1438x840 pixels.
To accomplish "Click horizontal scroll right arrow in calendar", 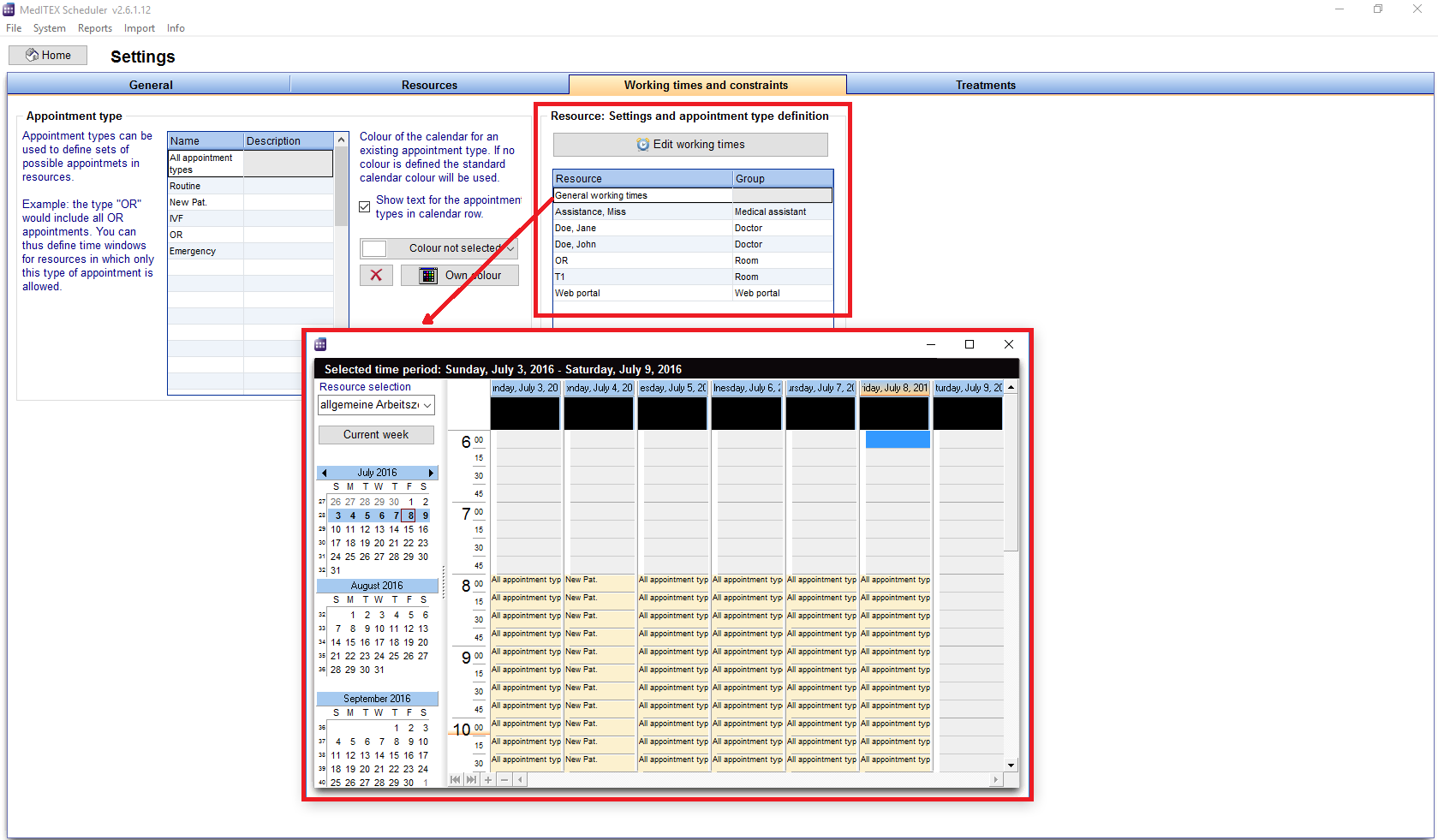I will pyautogui.click(x=995, y=779).
